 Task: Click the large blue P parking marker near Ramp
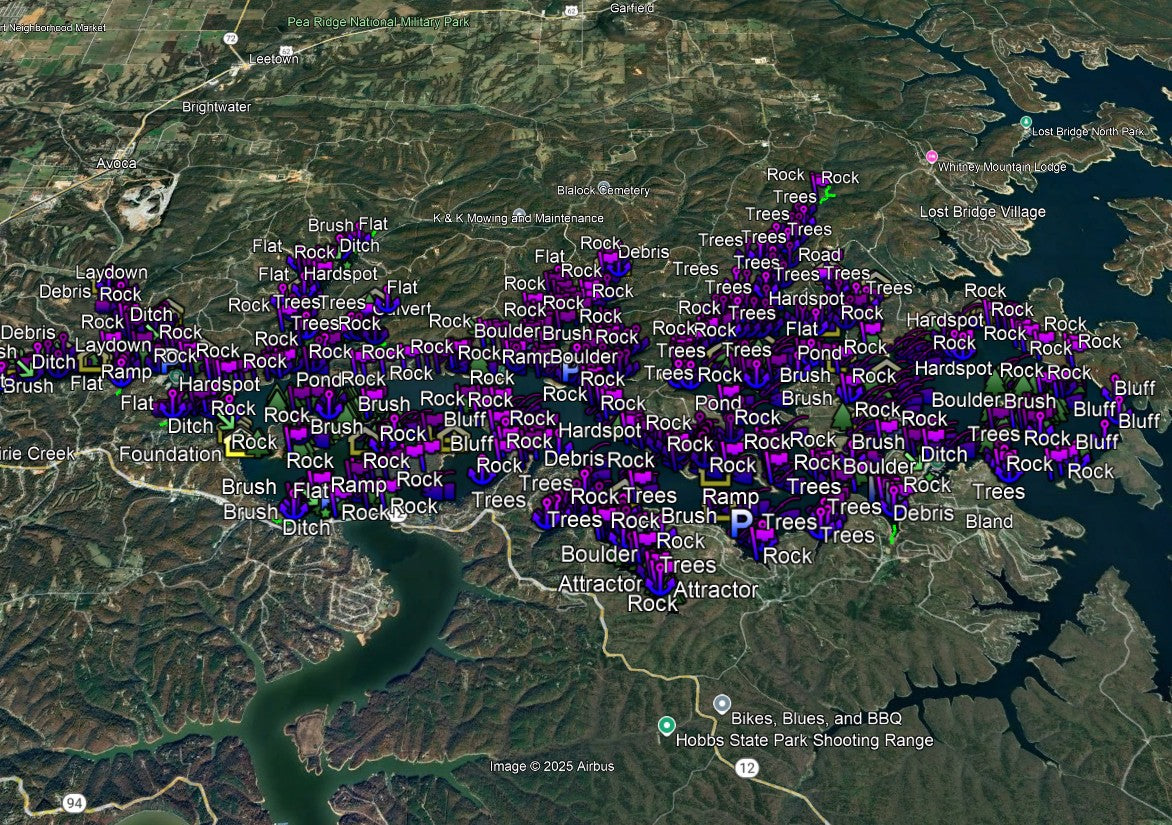pyautogui.click(x=741, y=522)
